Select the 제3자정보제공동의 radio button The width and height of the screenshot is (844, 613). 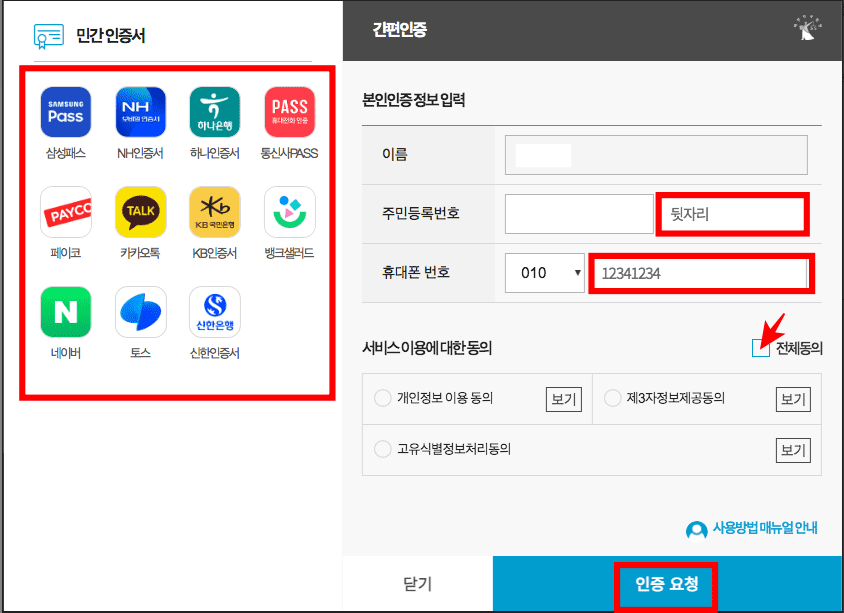point(613,398)
